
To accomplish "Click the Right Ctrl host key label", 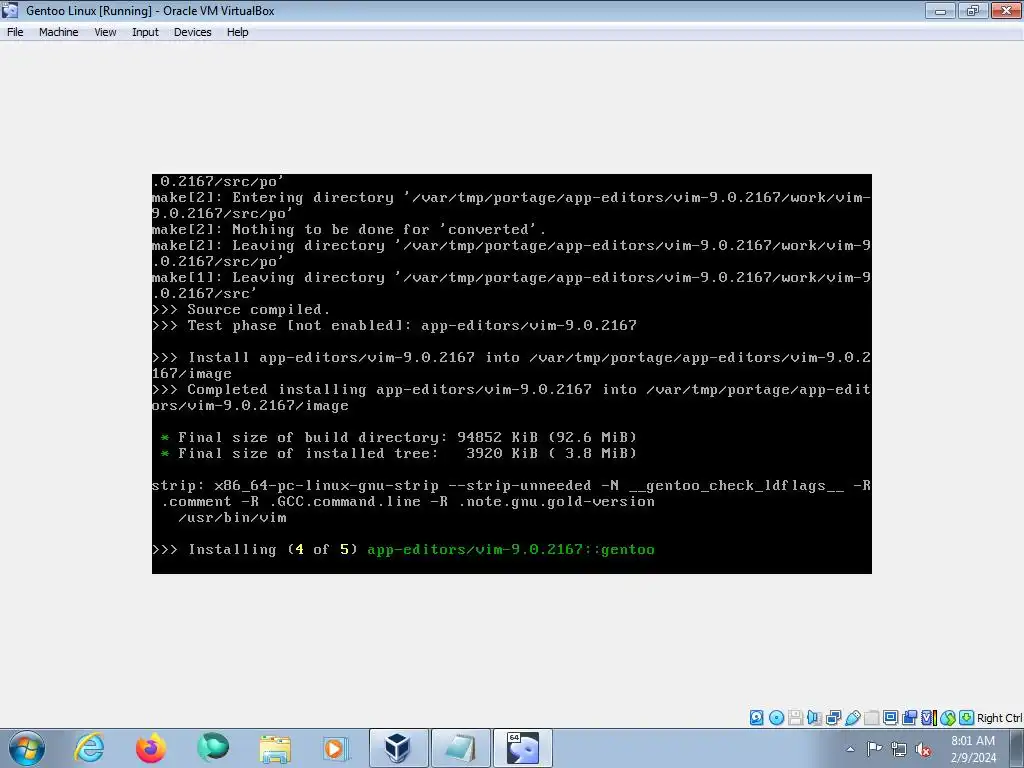I will (x=1000, y=718).
